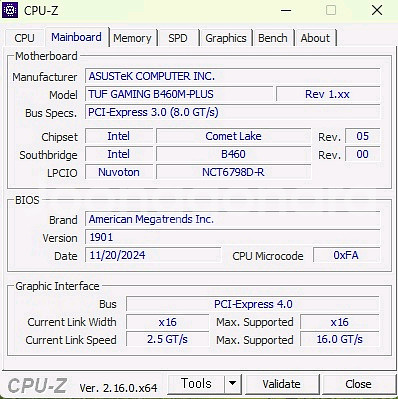Click the Intel chipset vendor field
Viewport: 398px width, 399px height.
[119, 136]
